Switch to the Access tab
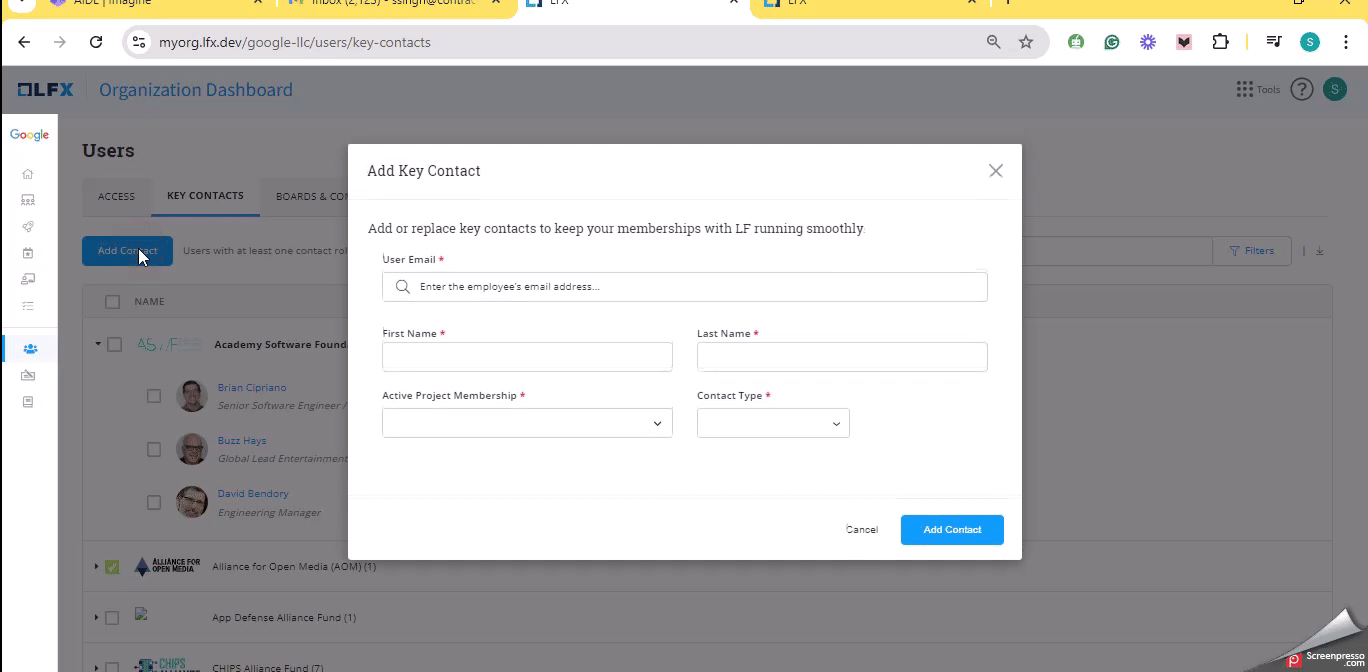The height and width of the screenshot is (672, 1368). (x=116, y=196)
